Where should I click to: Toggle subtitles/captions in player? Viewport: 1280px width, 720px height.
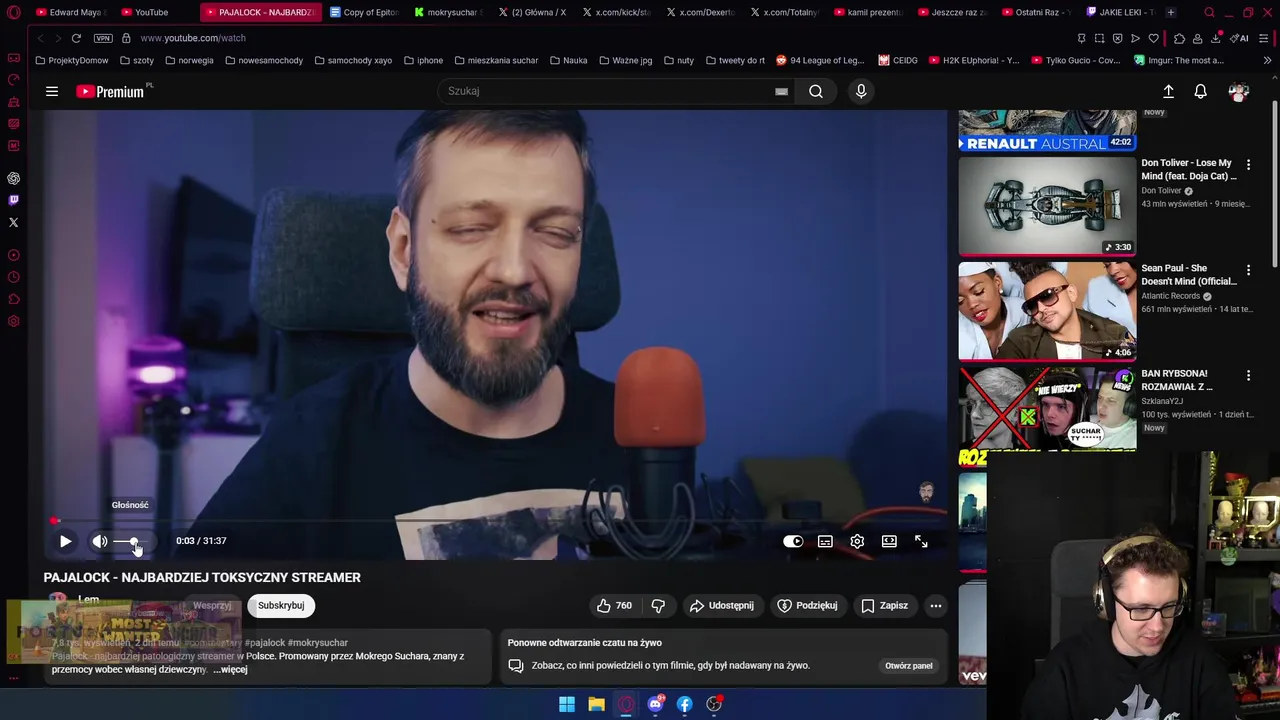click(825, 541)
